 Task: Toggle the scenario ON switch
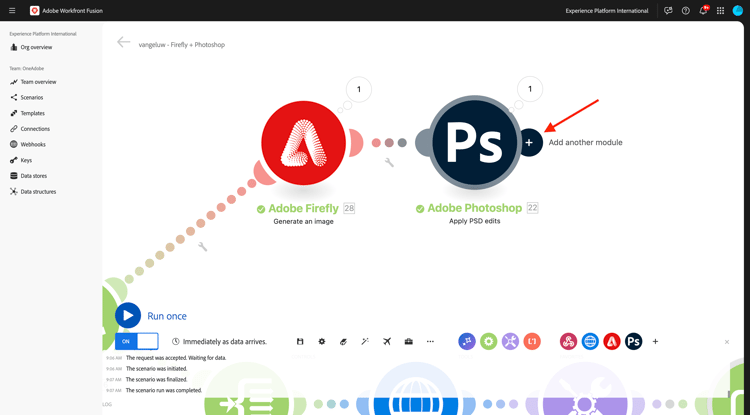click(x=136, y=341)
